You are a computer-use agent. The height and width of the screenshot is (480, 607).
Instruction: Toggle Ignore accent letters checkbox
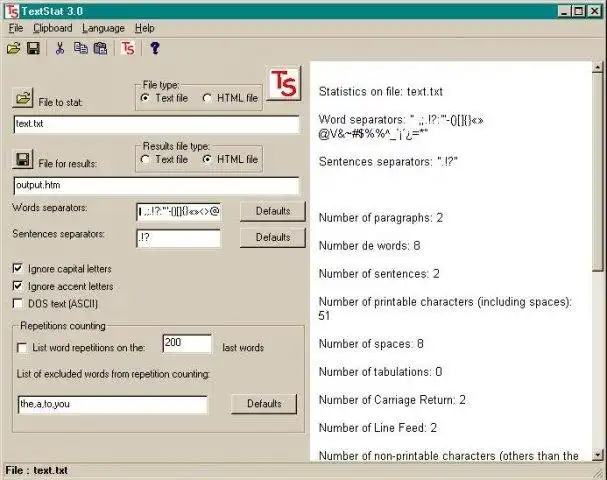(18, 286)
